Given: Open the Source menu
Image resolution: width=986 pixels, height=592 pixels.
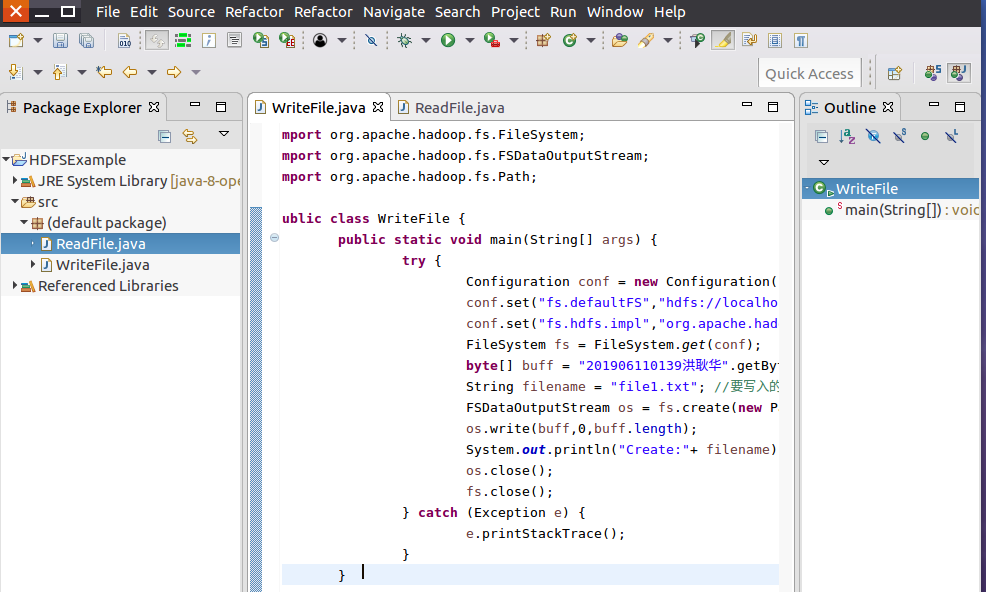Looking at the screenshot, I should pos(191,12).
